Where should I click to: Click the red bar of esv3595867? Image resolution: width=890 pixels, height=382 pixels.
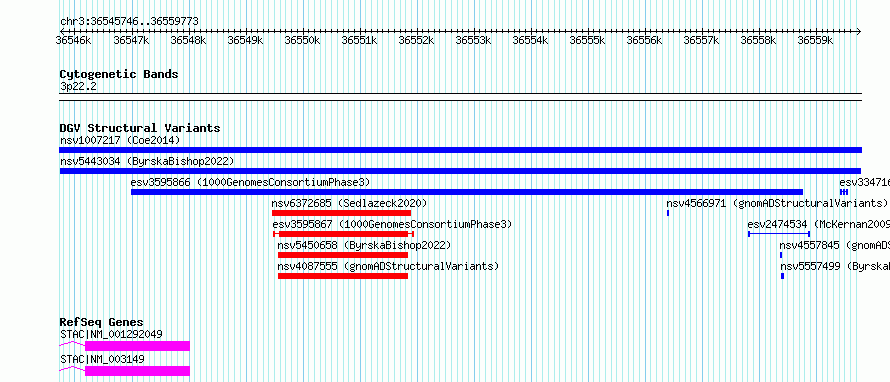point(343,234)
